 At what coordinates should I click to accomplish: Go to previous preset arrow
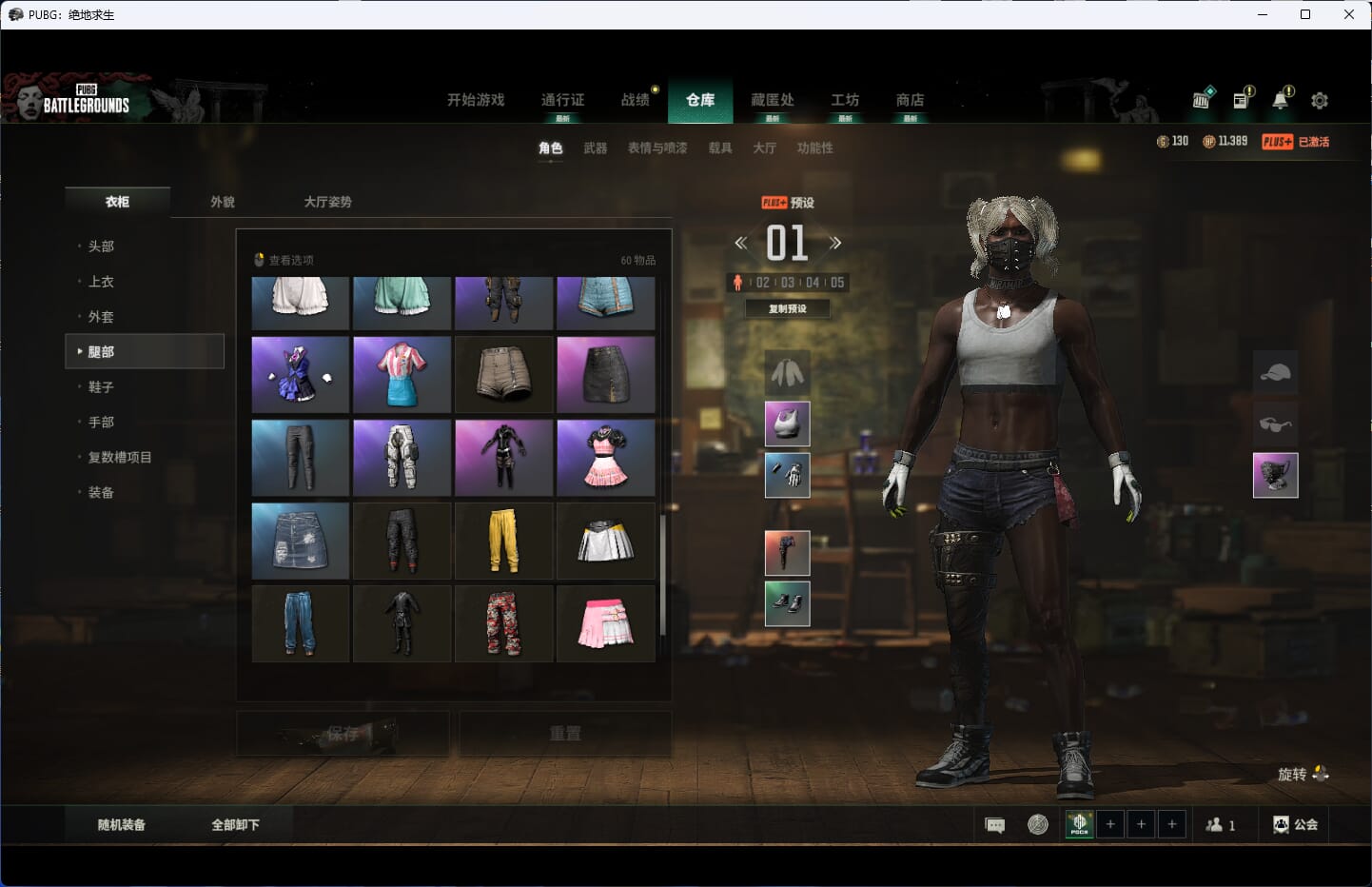point(740,243)
